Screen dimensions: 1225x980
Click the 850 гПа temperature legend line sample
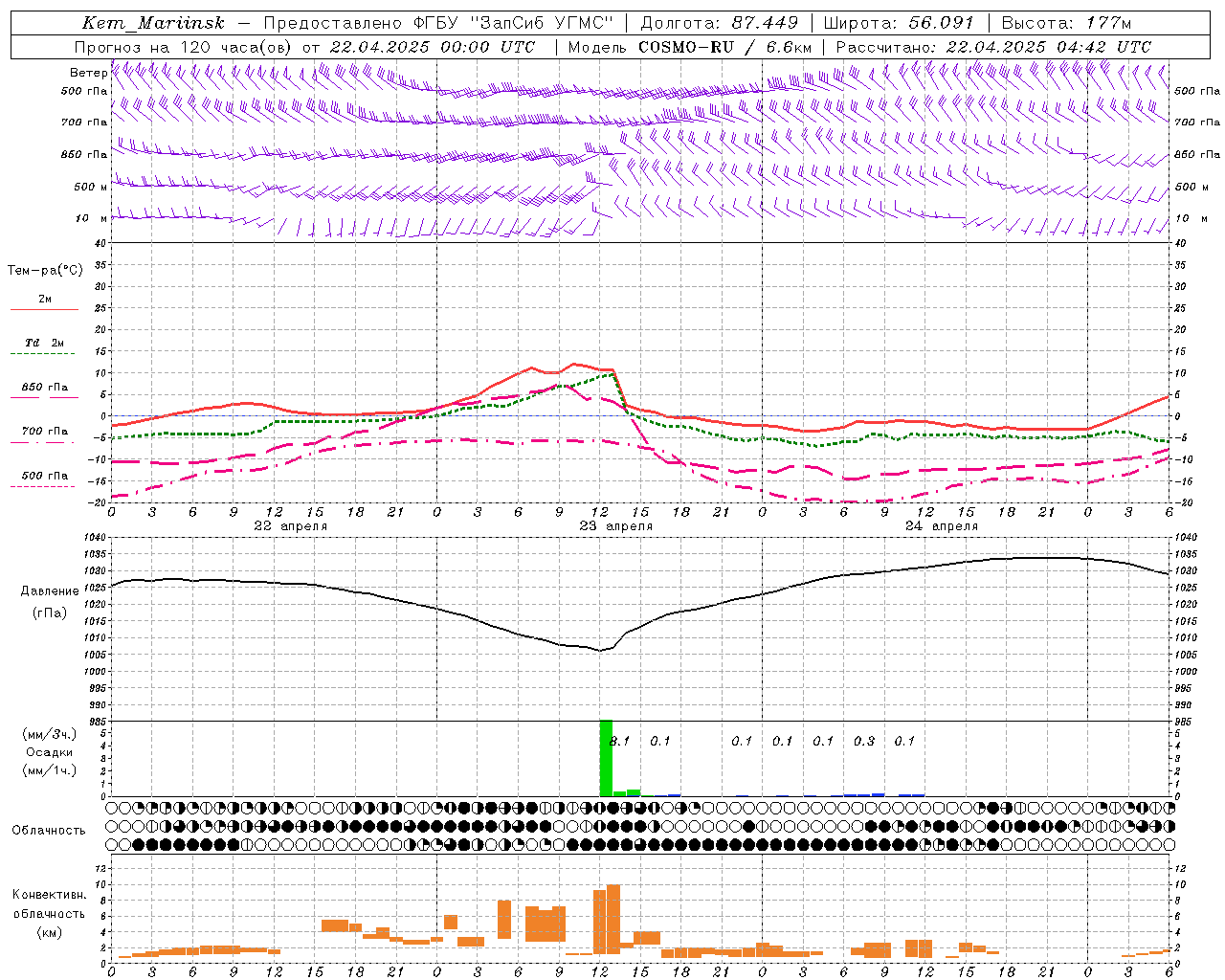point(44,397)
